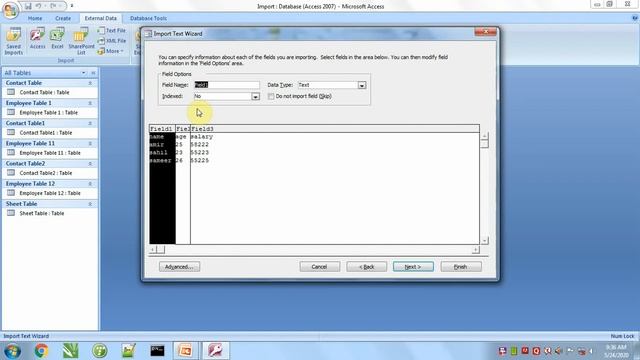The width and height of the screenshot is (640, 360).
Task: Switch to the Home ribbon tab
Action: tap(35, 18)
